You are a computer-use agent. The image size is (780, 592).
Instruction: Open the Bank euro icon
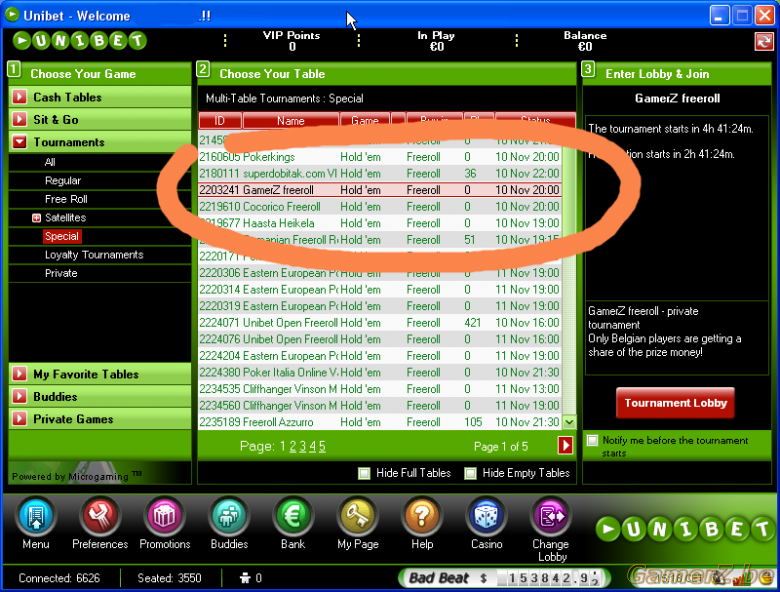293,517
